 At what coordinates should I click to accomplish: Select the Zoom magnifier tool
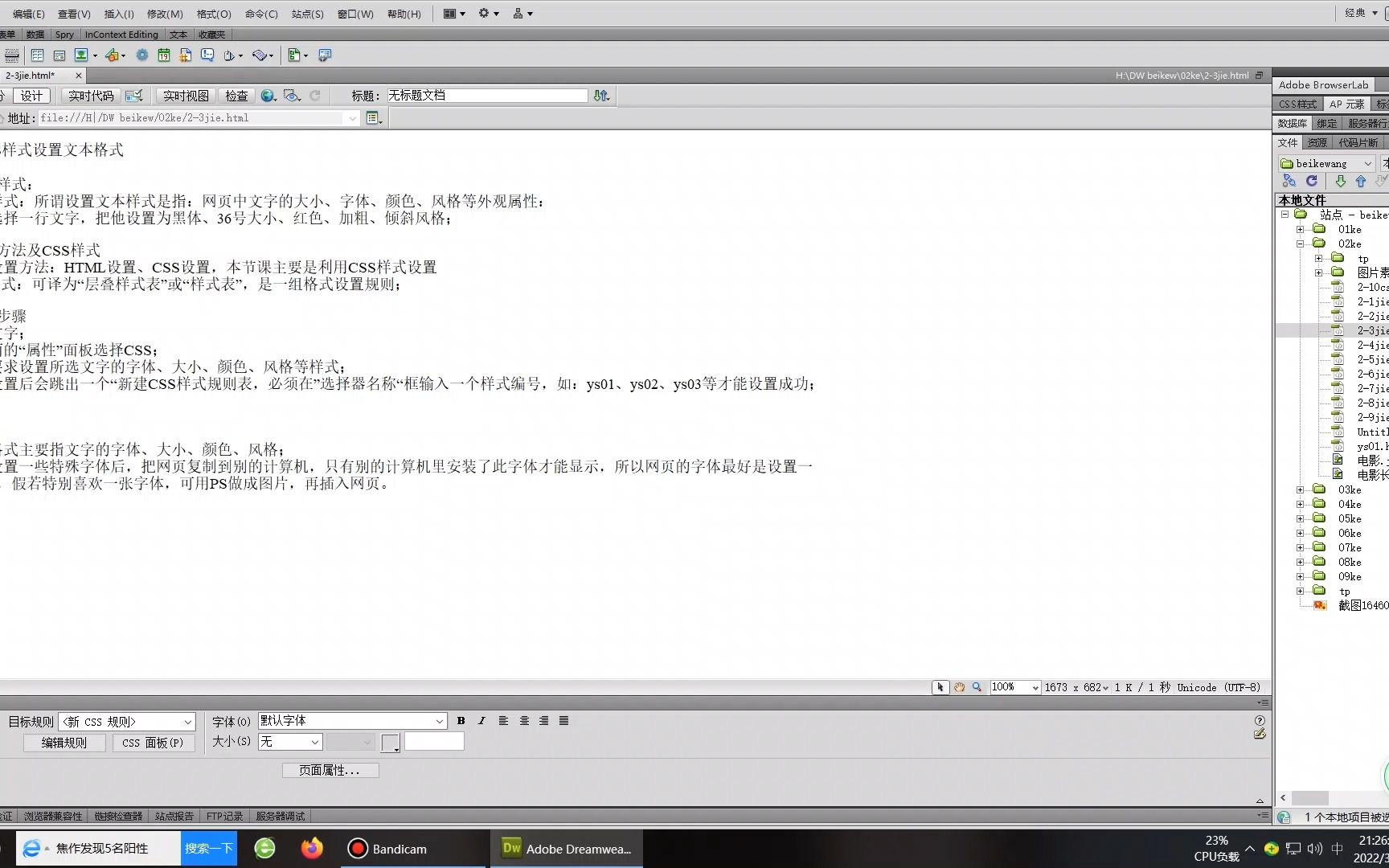click(x=977, y=688)
